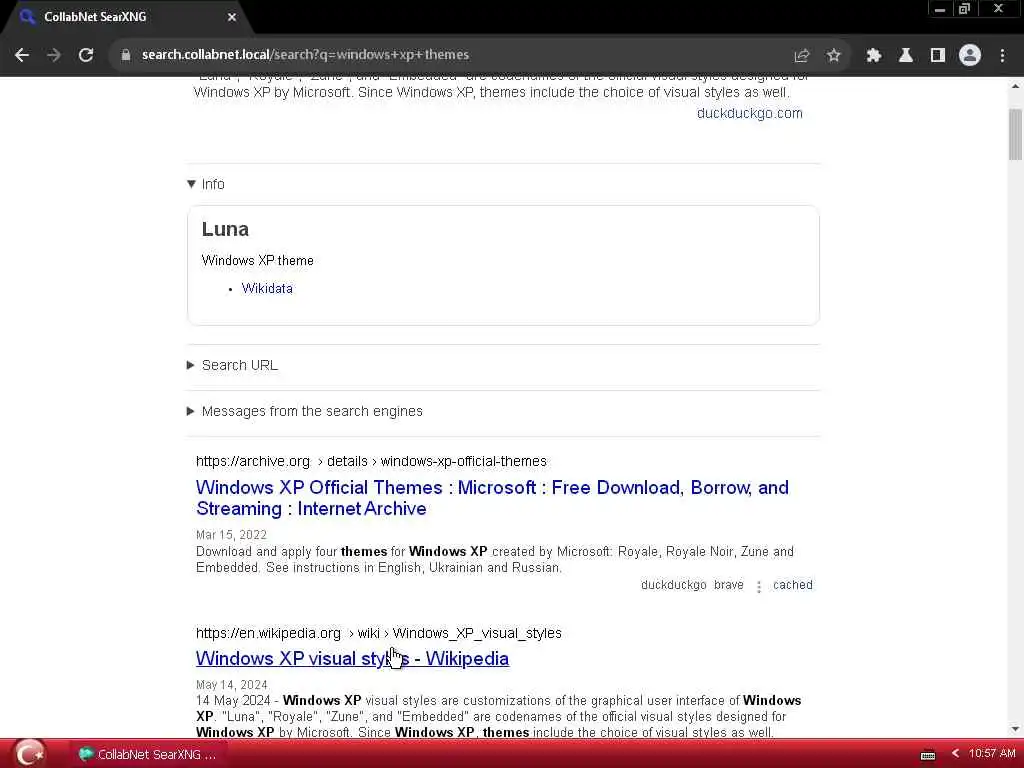This screenshot has width=1024, height=768.
Task: Click the page vertical scrollbar thumb
Action: tap(1015, 134)
